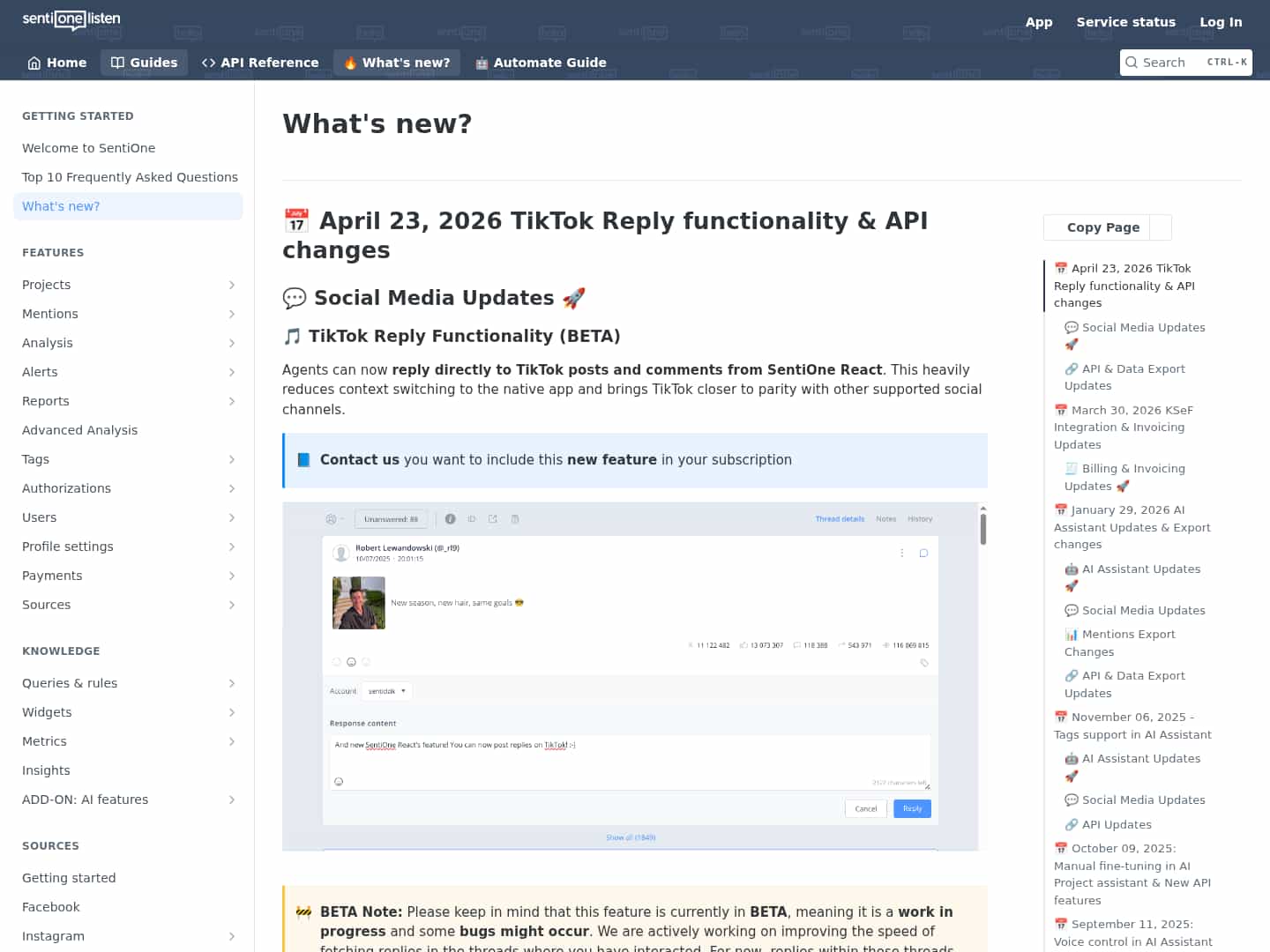This screenshot has height=952, width=1270.
Task: Select What's new? in the left sidebar
Action: 128,206
